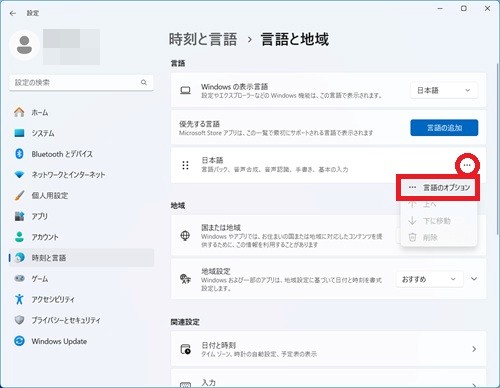The width and height of the screenshot is (500, 388).
Task: Open プライバシーとセキュリティ category
Action: [81, 320]
